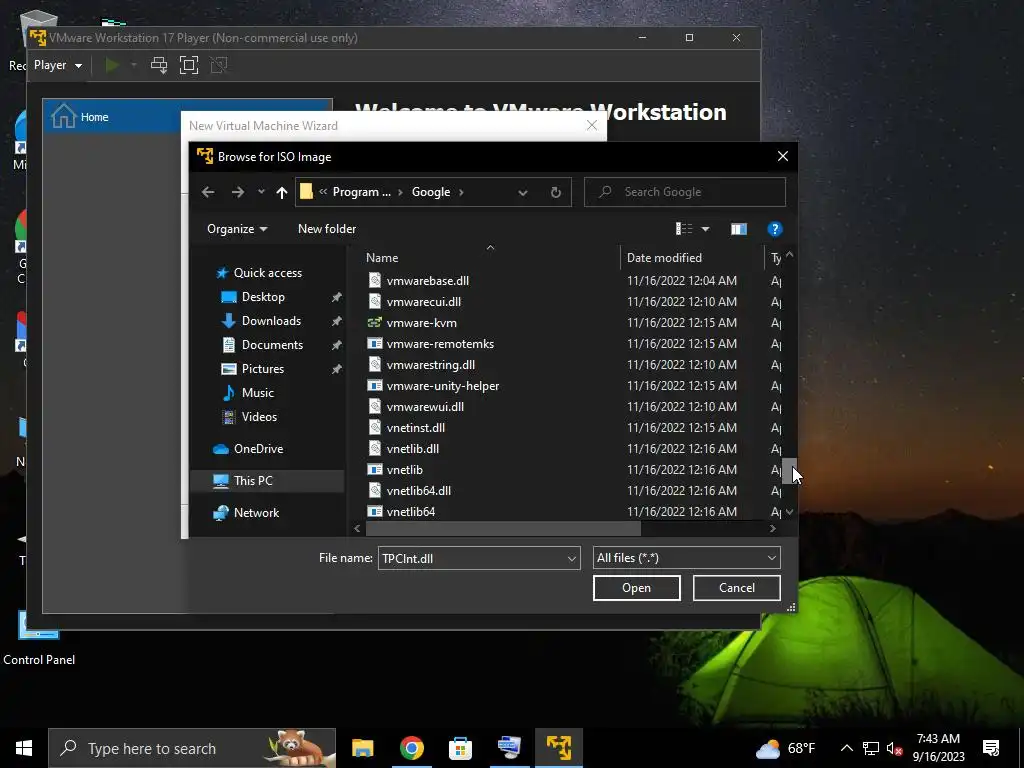
Task: Click Send Ctrl+Alt+Del icon in VMware
Action: click(159, 65)
